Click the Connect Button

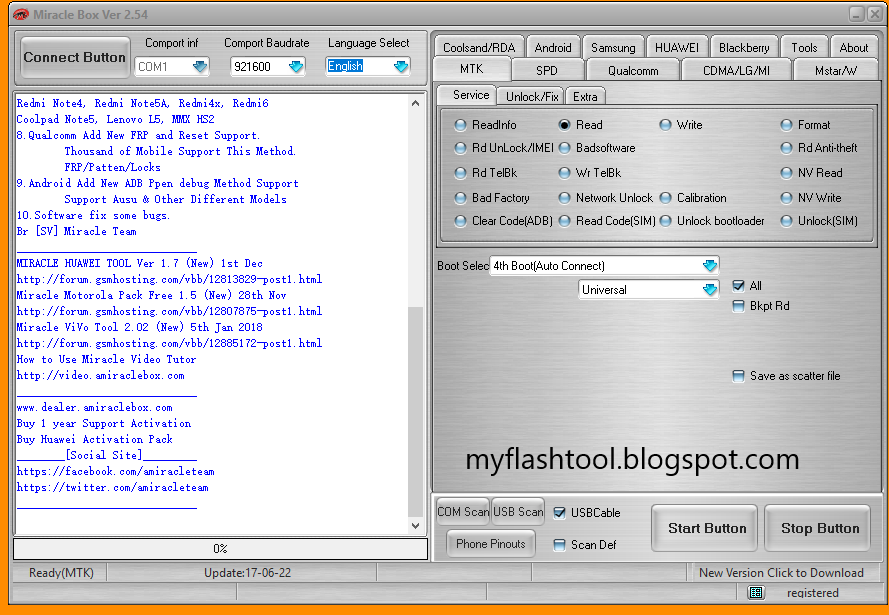[75, 57]
